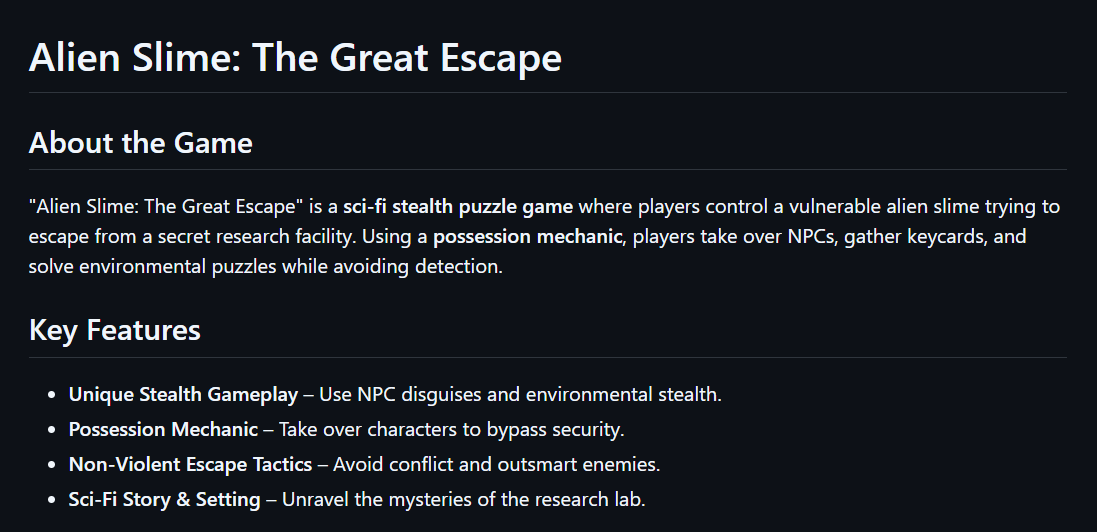Click the "Key Features" heading
The width and height of the screenshot is (1097, 532).
[115, 330]
